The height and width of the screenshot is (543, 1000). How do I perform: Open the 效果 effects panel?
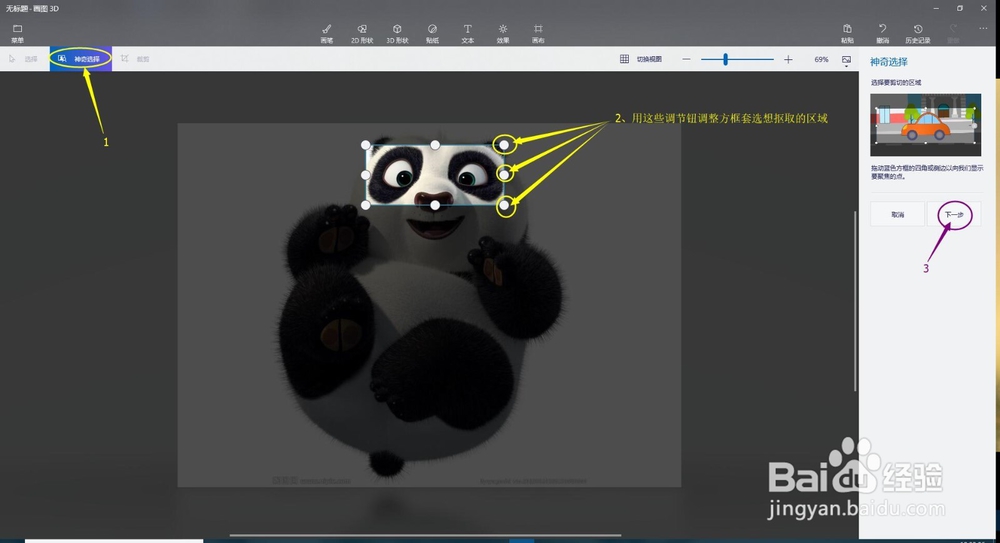coord(503,33)
